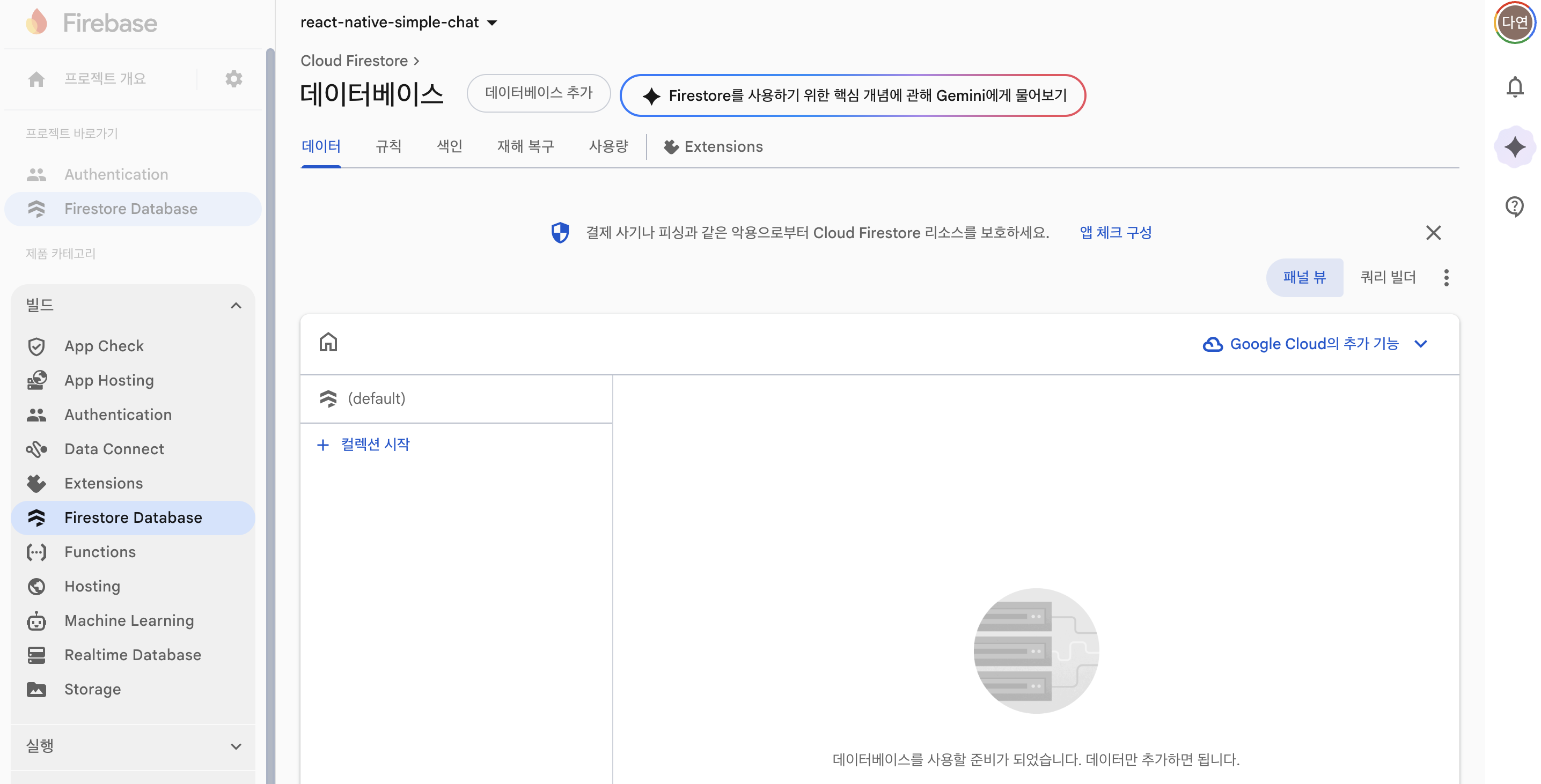Expand the 실행 sidebar section

point(236,746)
